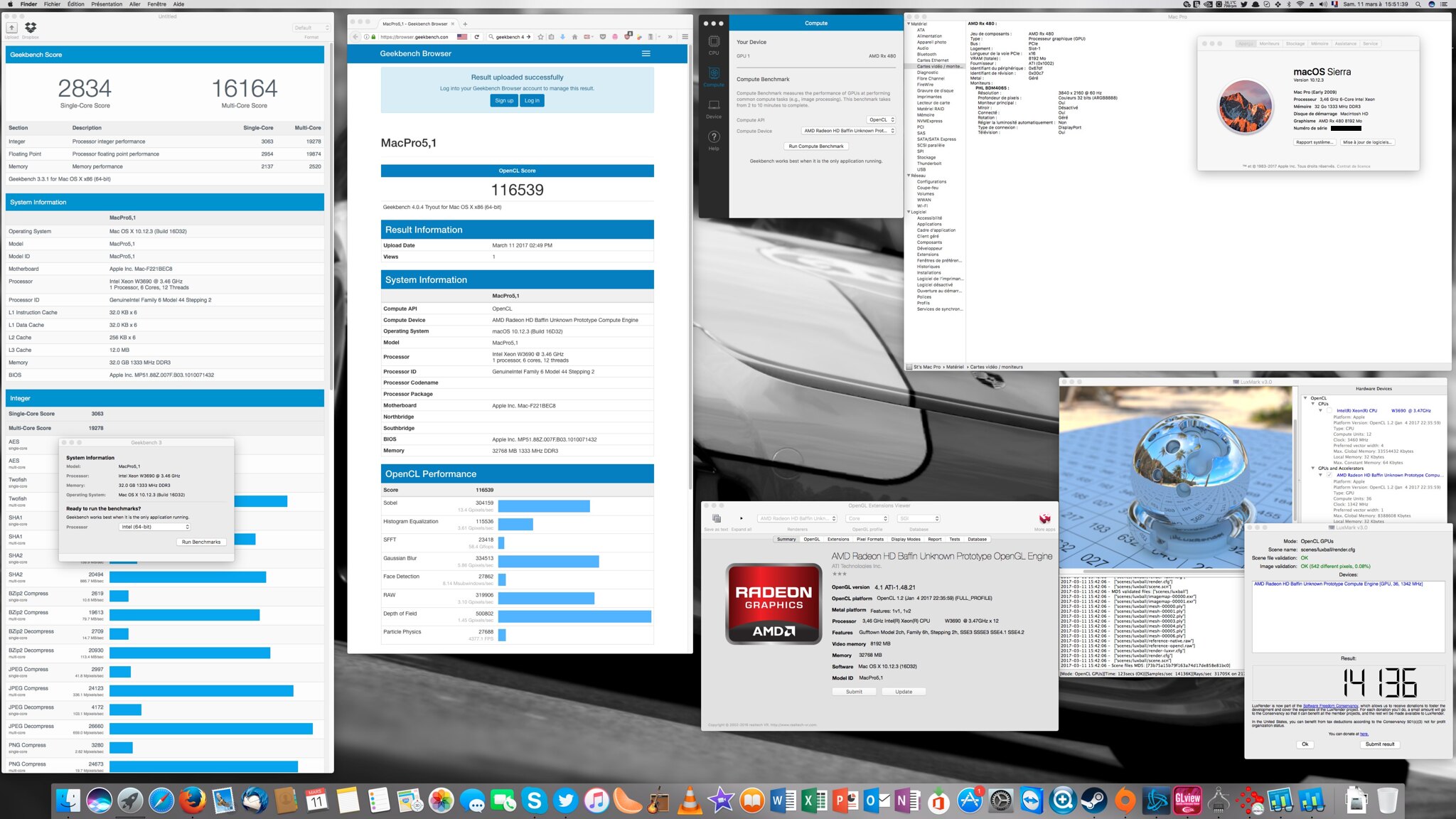This screenshot has width=1456, height=819.
Task: Click the Update button in OpenGL Extensions Viewer
Action: tap(904, 692)
